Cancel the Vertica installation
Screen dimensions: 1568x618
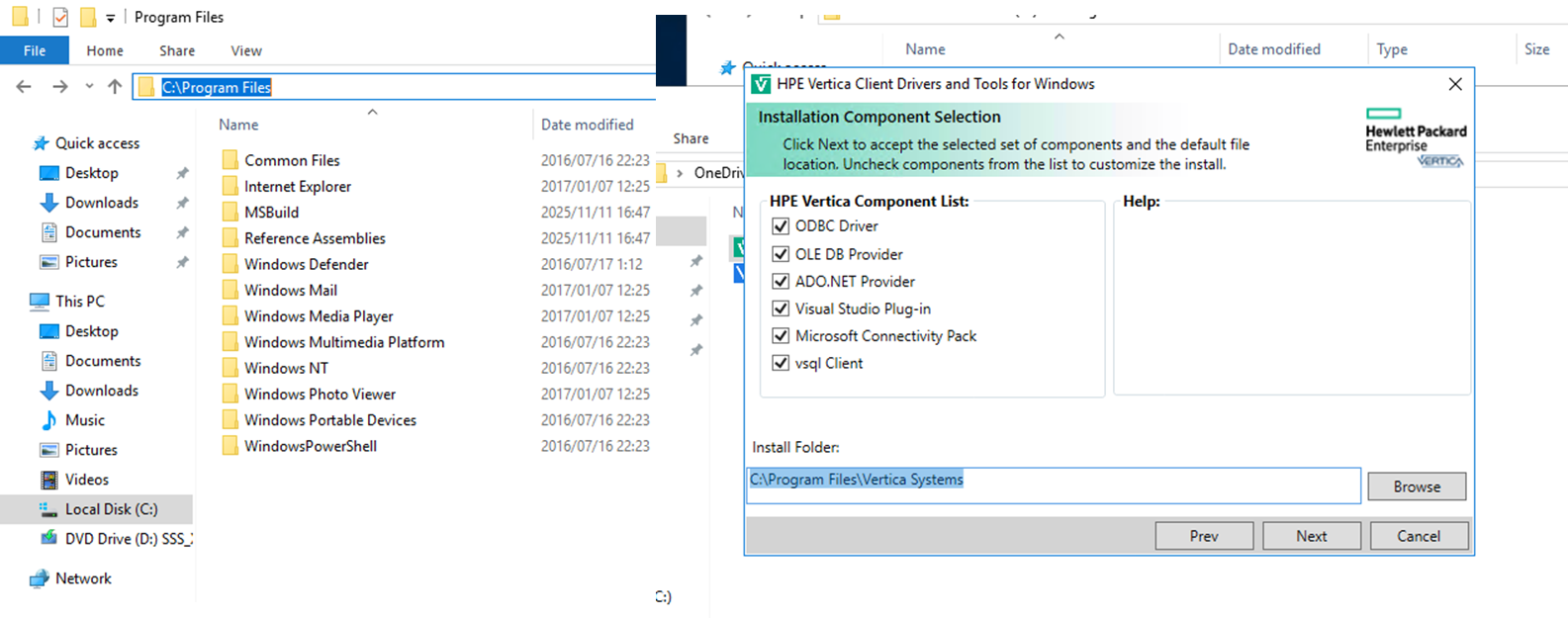pos(1419,536)
